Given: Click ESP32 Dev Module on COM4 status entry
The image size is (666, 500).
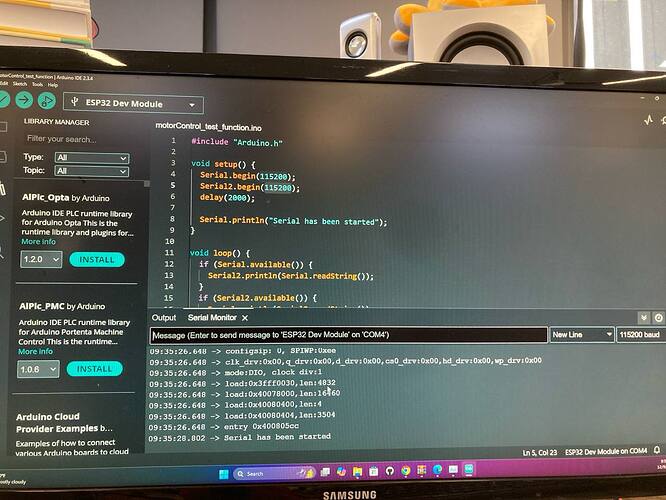Looking at the screenshot, I should click(x=606, y=451).
